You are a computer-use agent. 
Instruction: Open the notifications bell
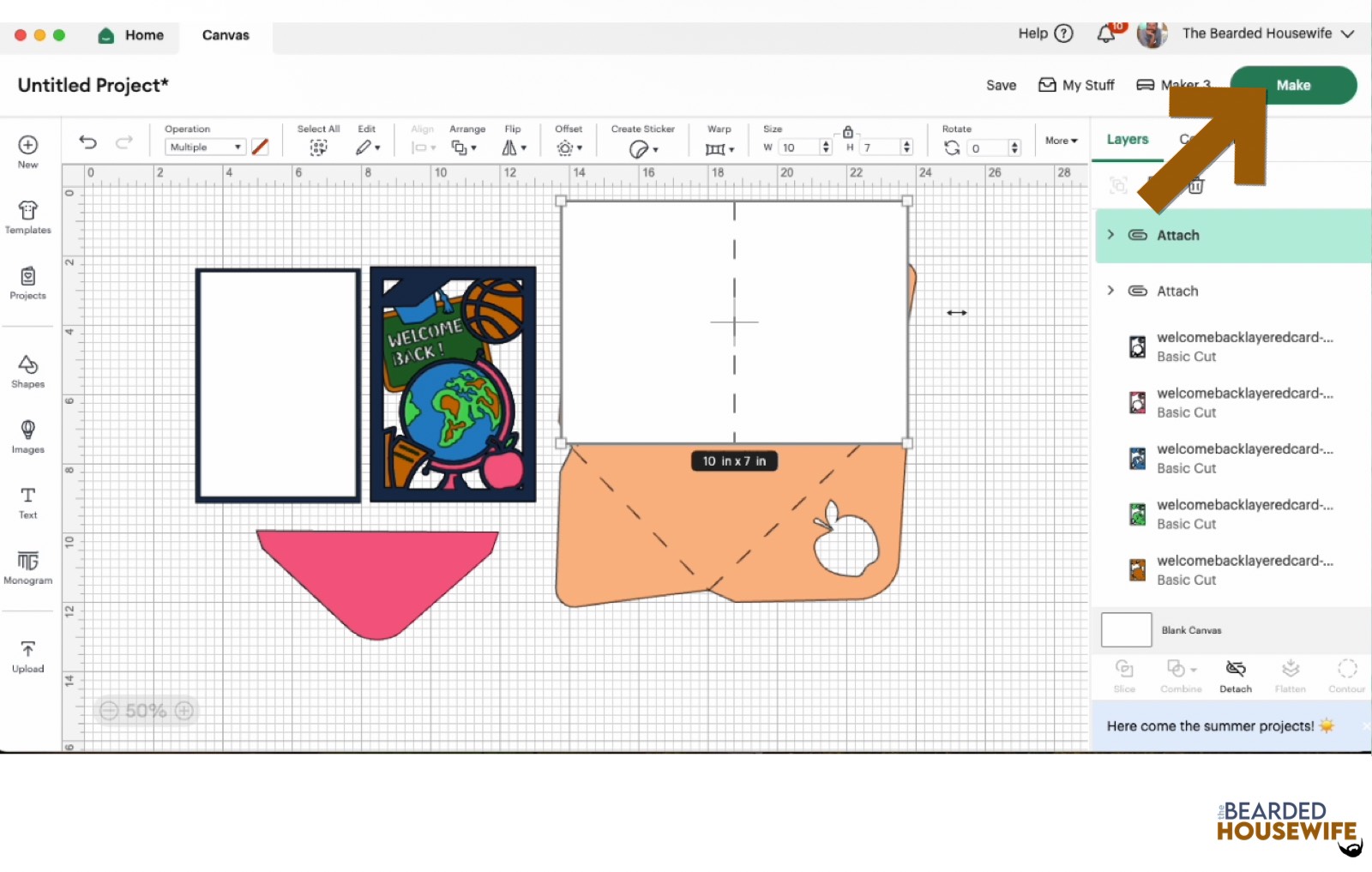point(1106,34)
